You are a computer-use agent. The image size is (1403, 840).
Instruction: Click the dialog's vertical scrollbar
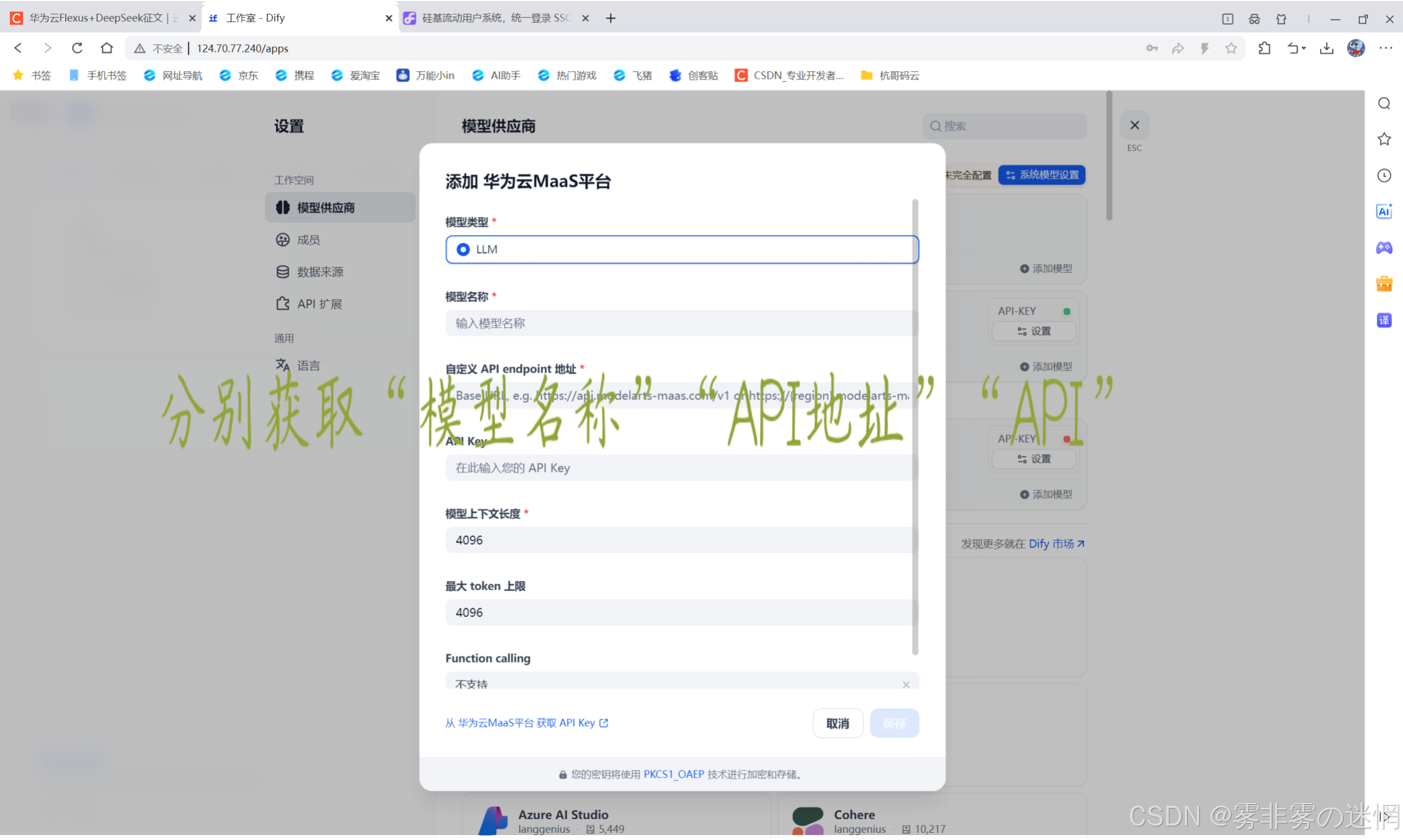(915, 427)
